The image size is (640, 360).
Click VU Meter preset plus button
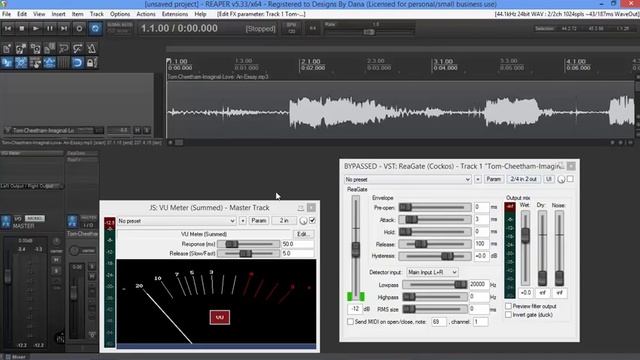[242, 221]
